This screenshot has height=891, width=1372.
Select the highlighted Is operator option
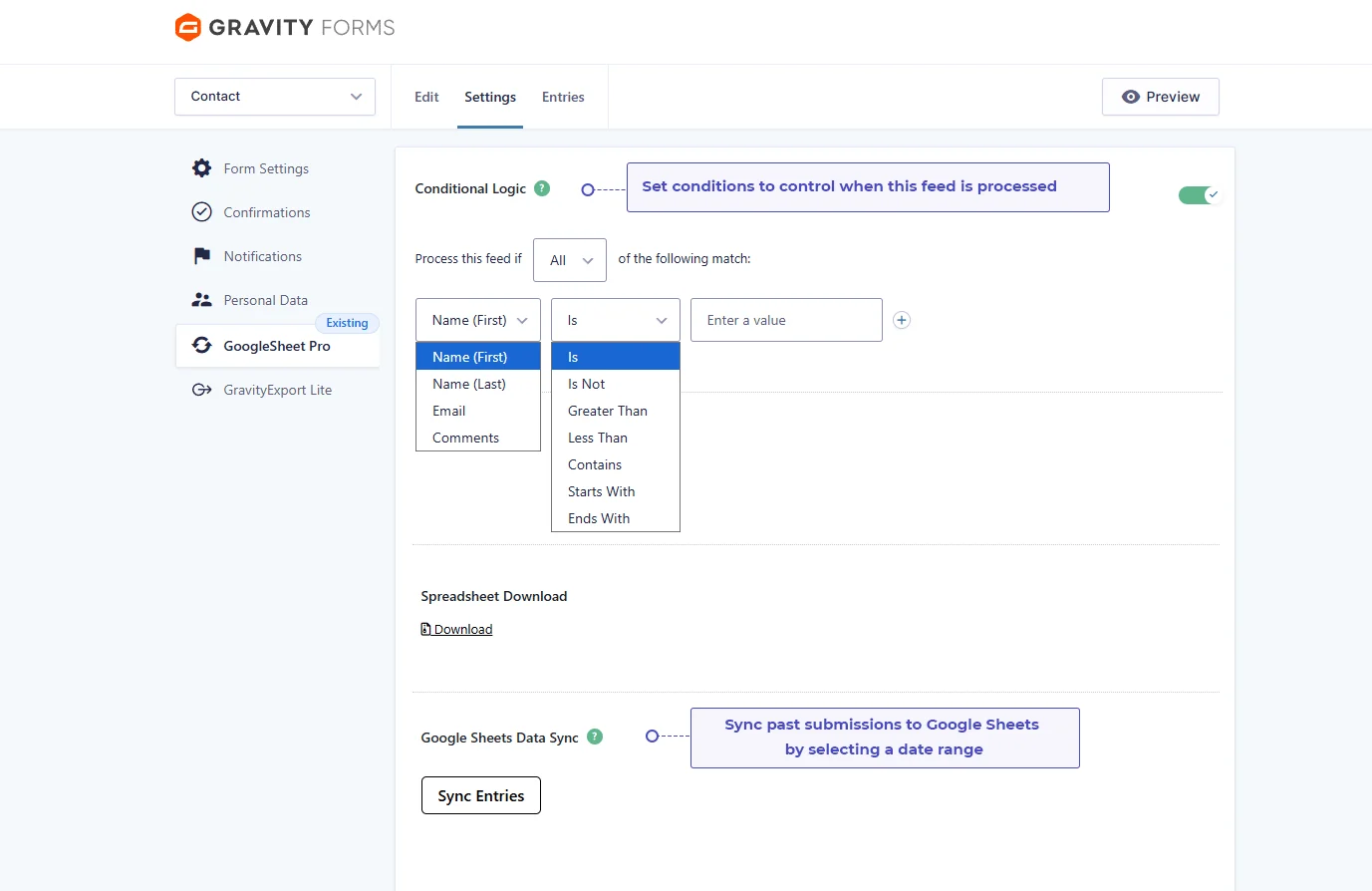click(x=616, y=357)
